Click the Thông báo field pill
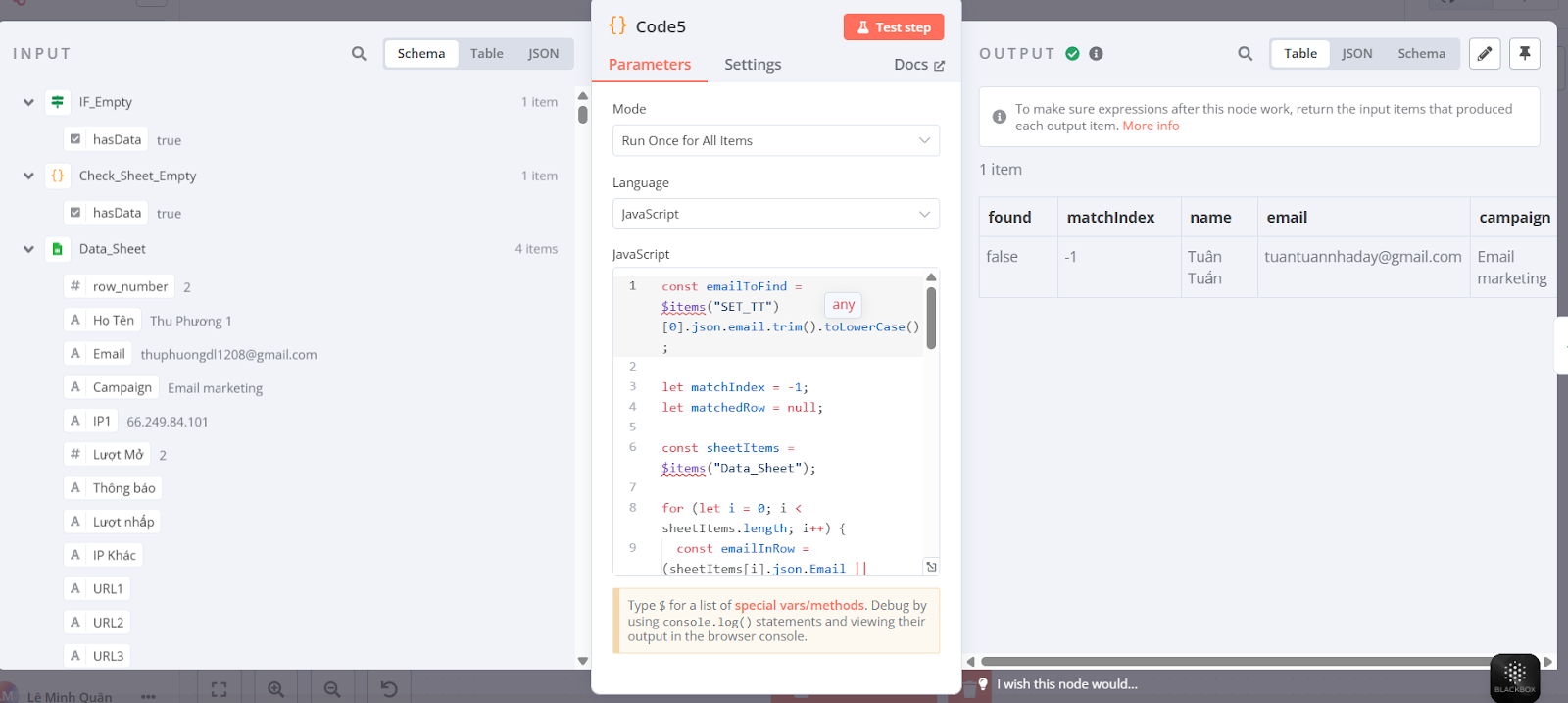1568x703 pixels. pyautogui.click(x=113, y=487)
